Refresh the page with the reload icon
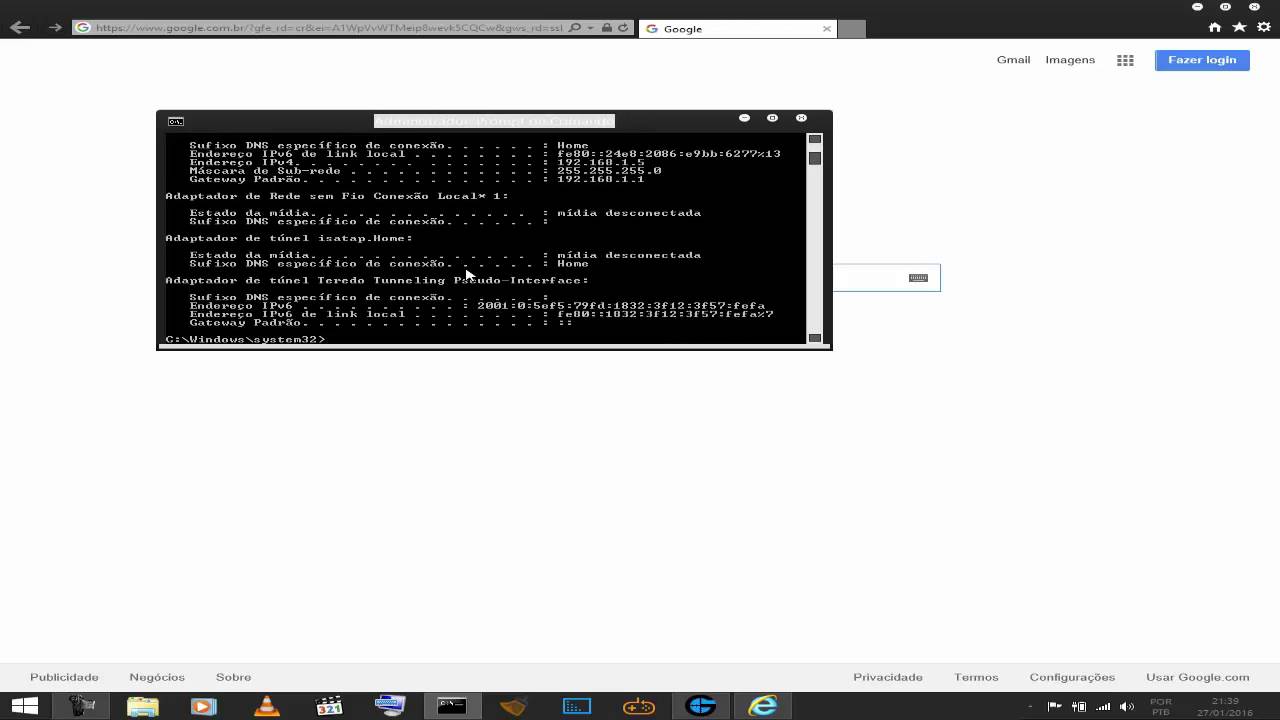This screenshot has width=1280, height=720. (624, 28)
